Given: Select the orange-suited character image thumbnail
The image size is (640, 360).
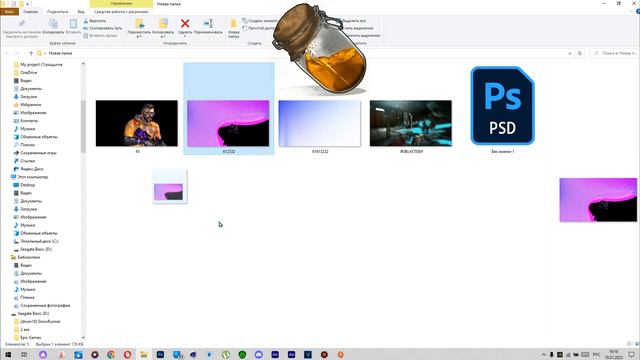Looking at the screenshot, I should click(x=137, y=123).
